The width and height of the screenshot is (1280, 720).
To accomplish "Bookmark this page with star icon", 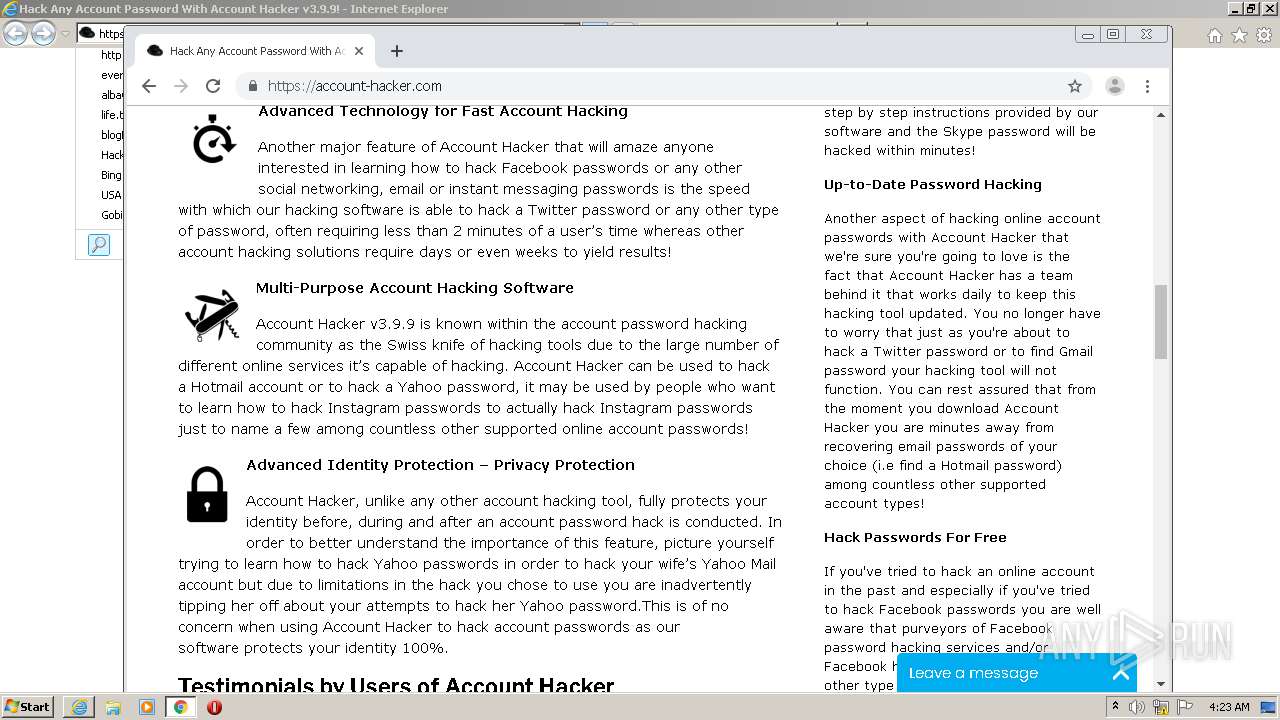I will 1075,86.
